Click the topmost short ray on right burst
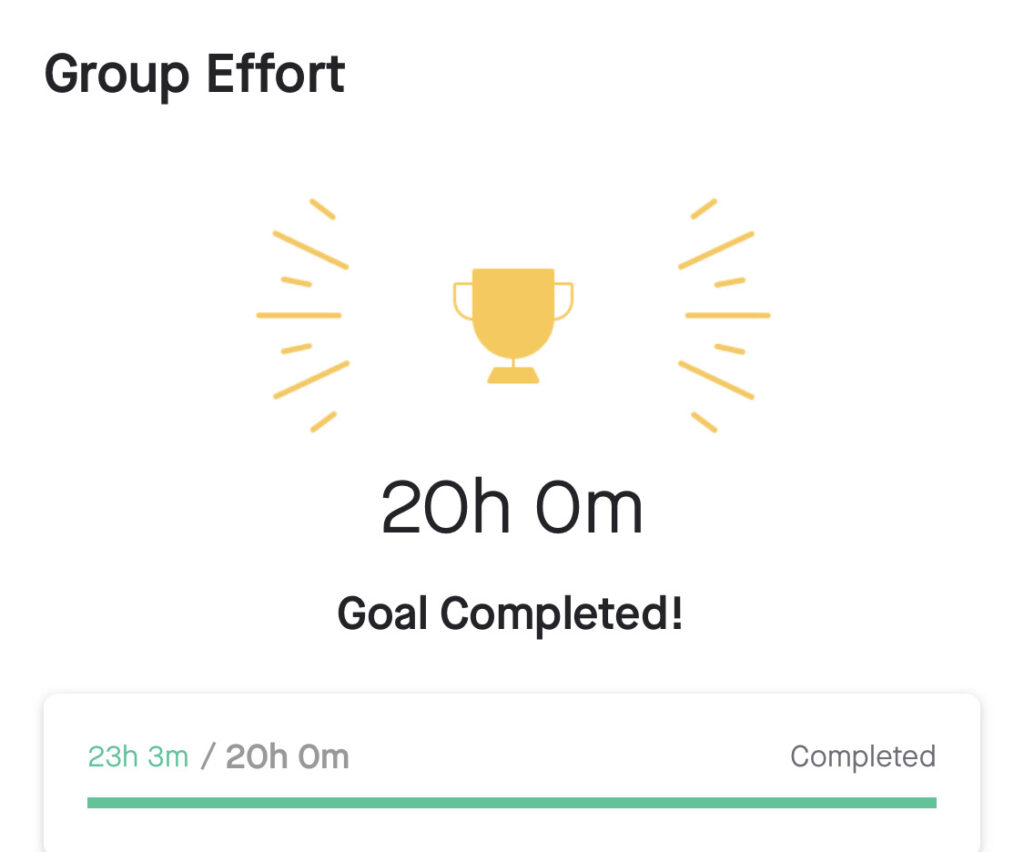The height and width of the screenshot is (852, 1024). click(704, 209)
